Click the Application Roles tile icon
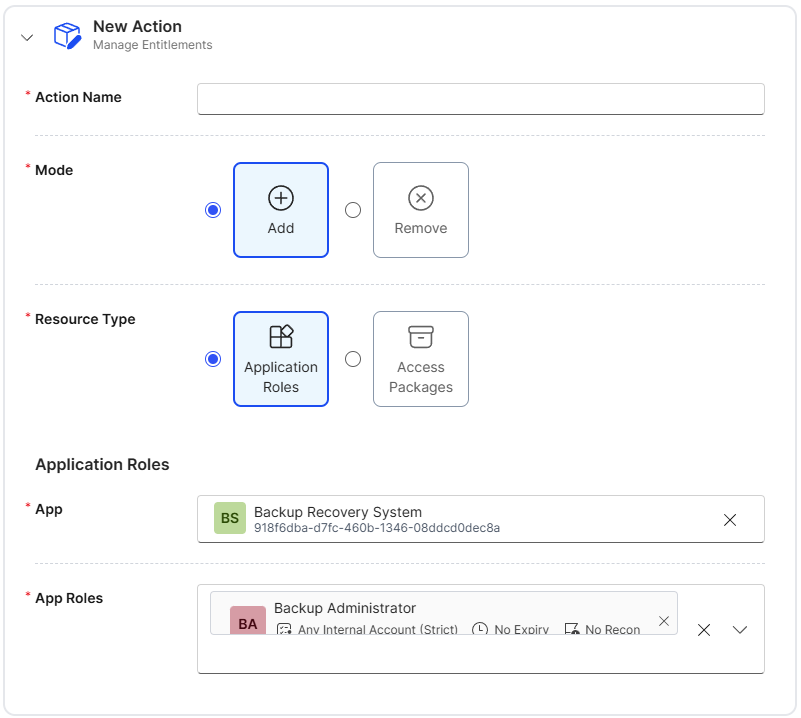The height and width of the screenshot is (718, 801). click(281, 337)
